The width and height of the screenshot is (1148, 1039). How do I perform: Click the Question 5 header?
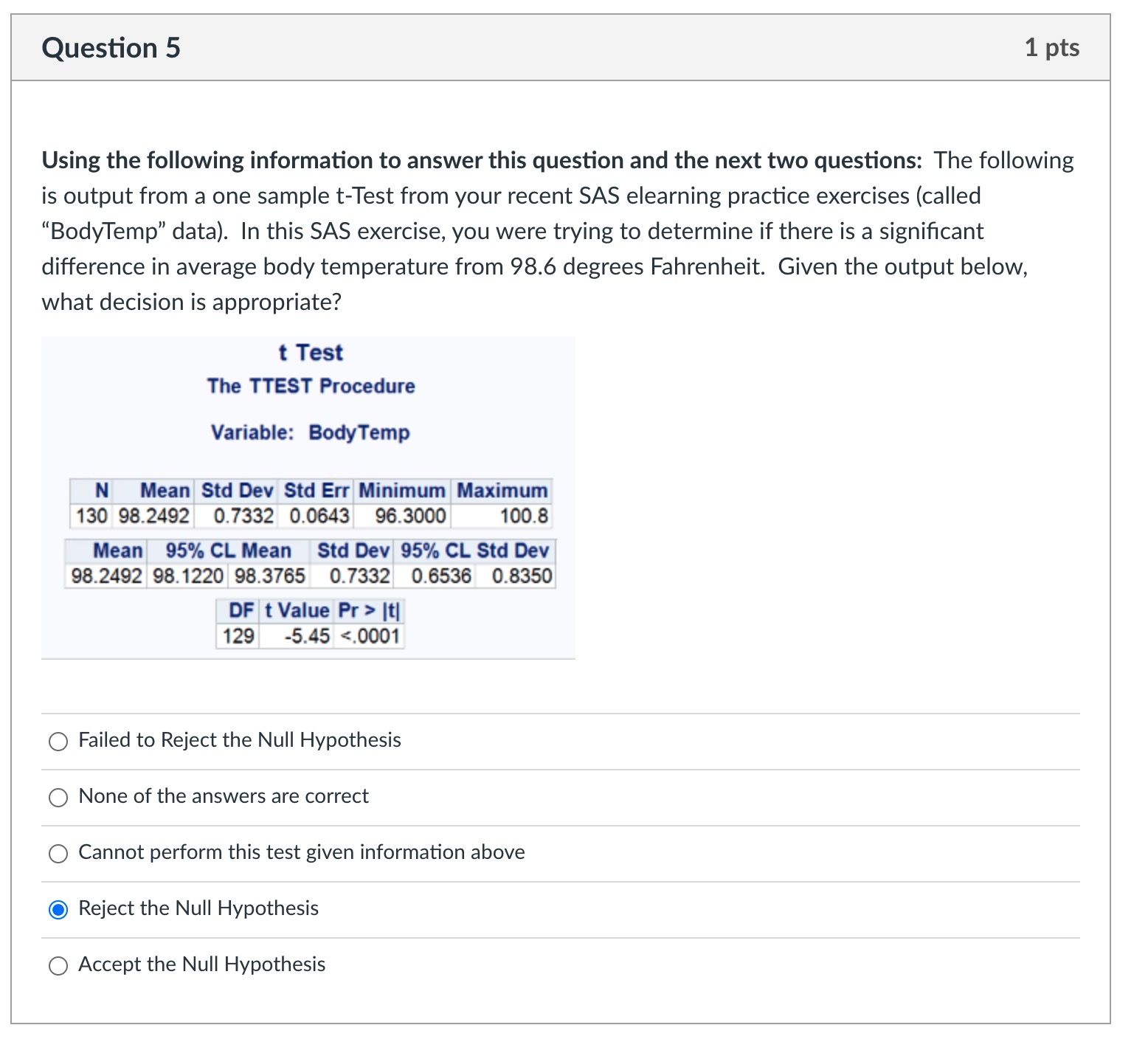tap(111, 47)
